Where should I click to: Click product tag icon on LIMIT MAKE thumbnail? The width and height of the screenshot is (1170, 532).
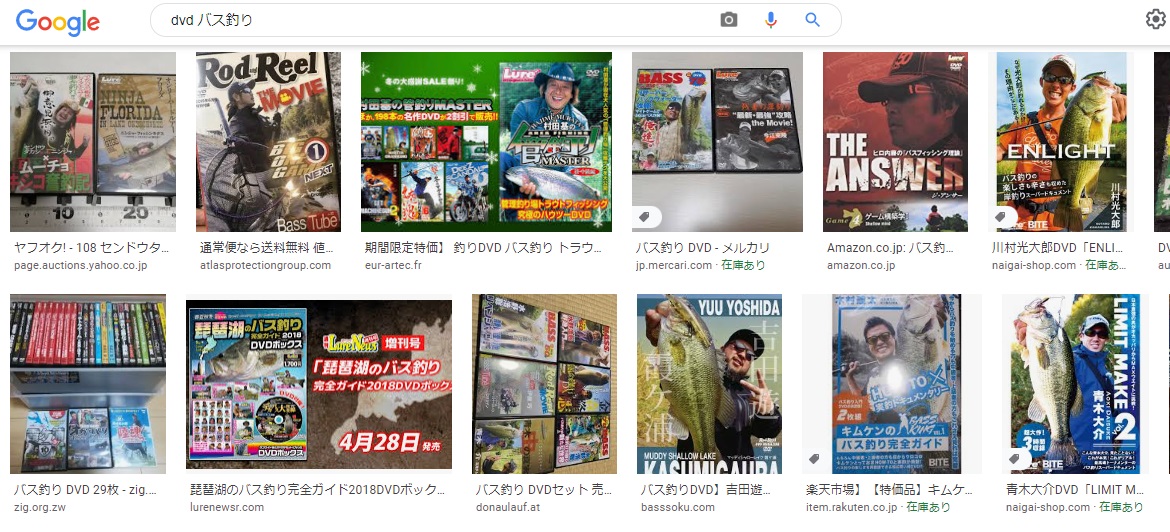(x=1015, y=459)
